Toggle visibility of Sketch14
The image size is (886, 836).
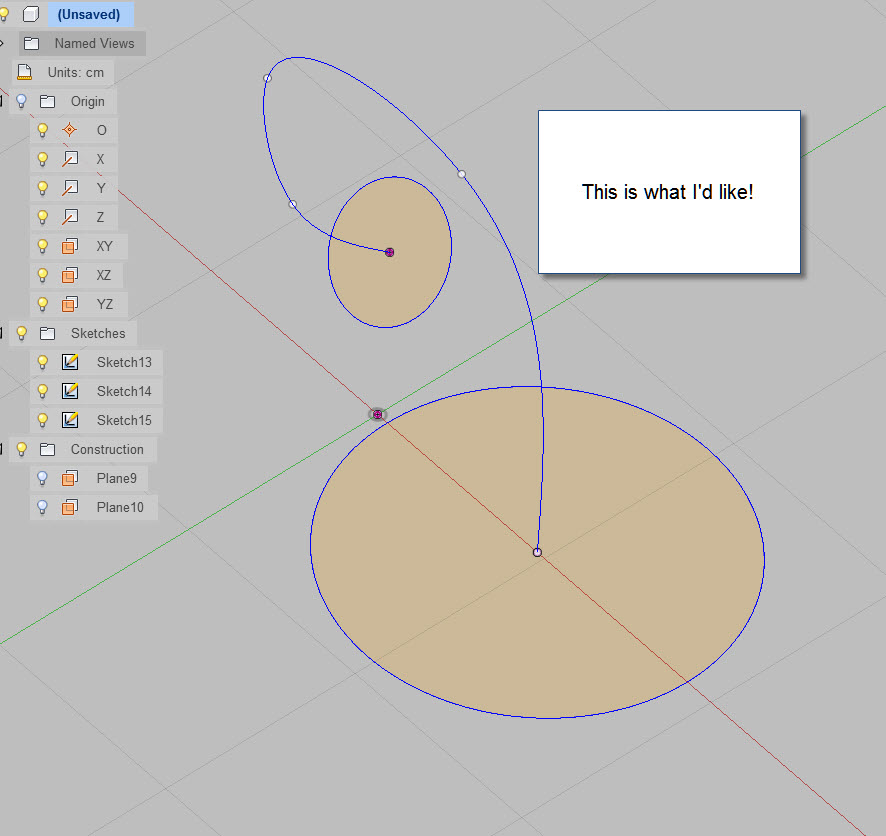[x=41, y=391]
